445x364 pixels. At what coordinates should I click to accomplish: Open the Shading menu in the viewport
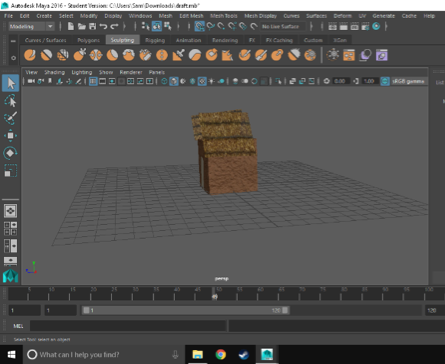[x=54, y=72]
